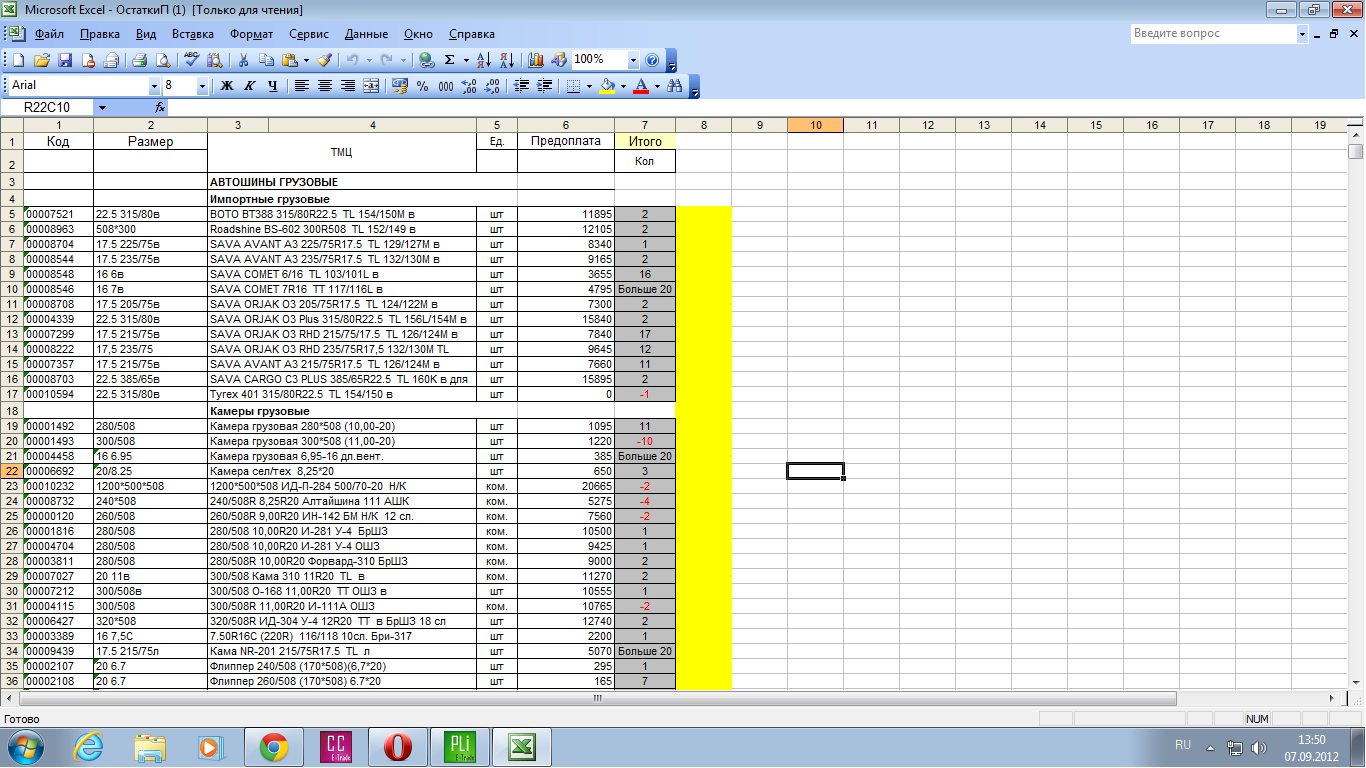Sort descending with the Я-А icon

(x=507, y=60)
